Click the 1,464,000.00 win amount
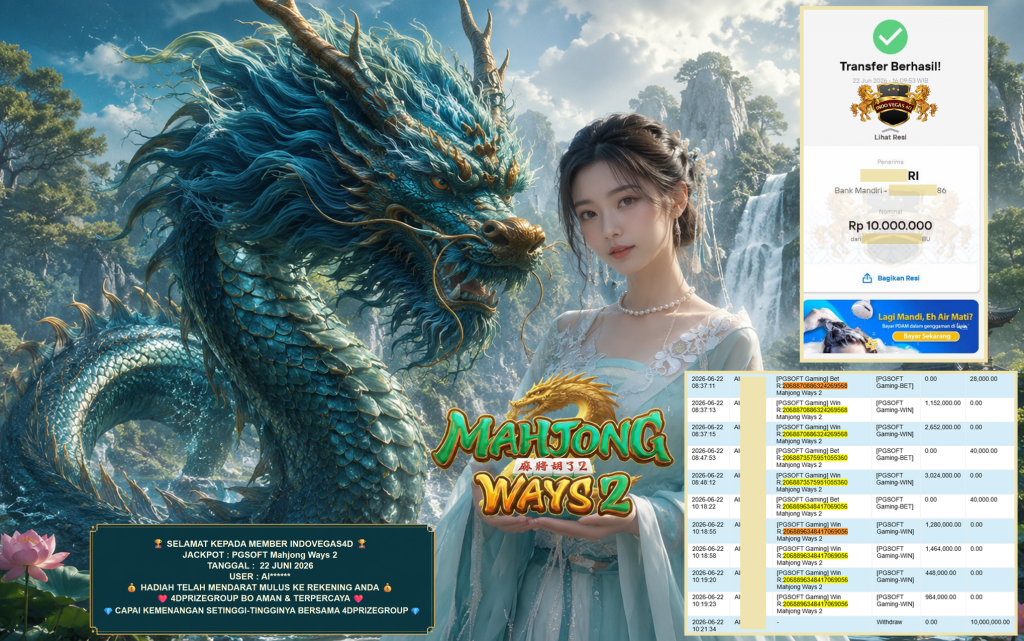This screenshot has height=641, width=1024. click(x=942, y=548)
